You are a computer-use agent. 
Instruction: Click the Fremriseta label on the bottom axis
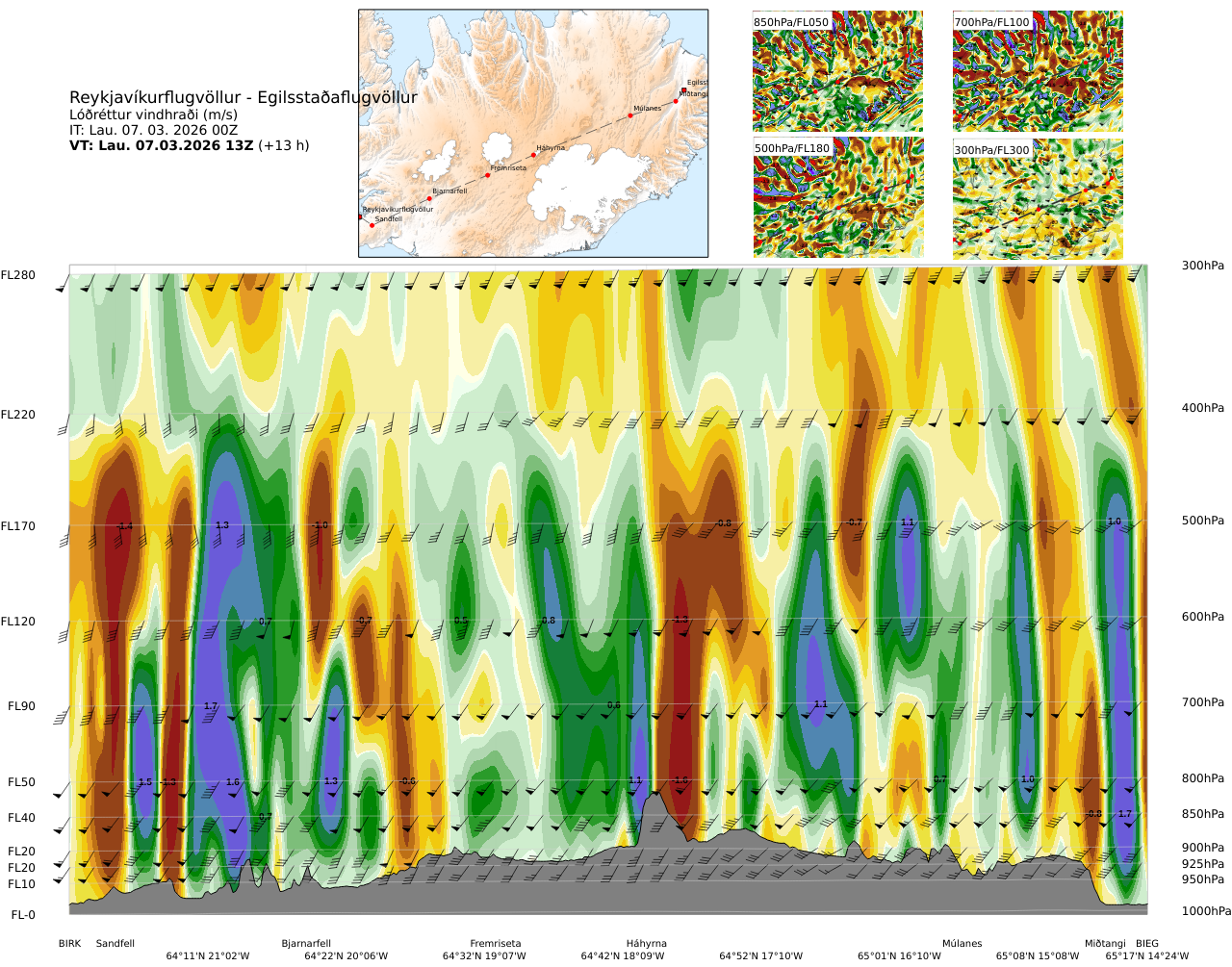pyautogui.click(x=496, y=944)
